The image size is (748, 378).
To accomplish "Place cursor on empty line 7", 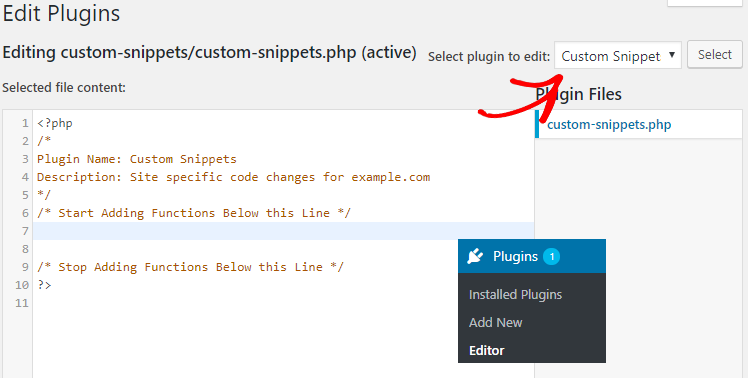I will coord(283,231).
